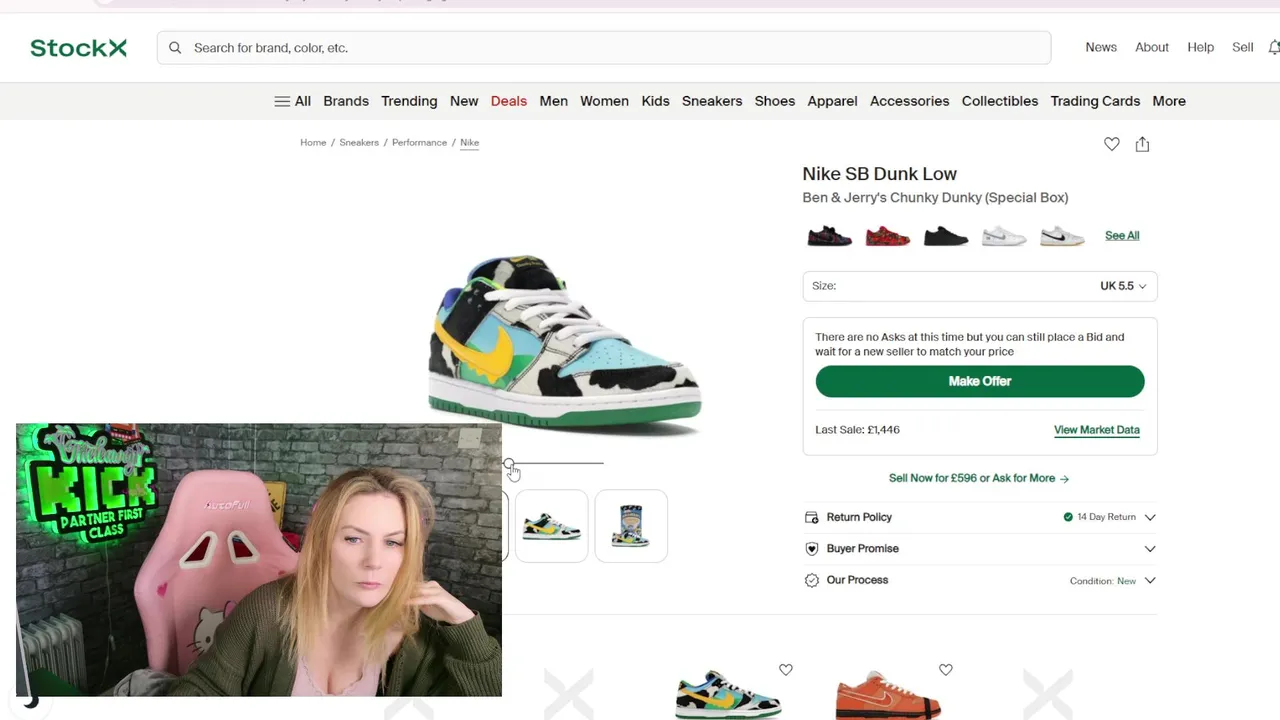Click See All variants link
The image size is (1280, 720).
[1122, 236]
